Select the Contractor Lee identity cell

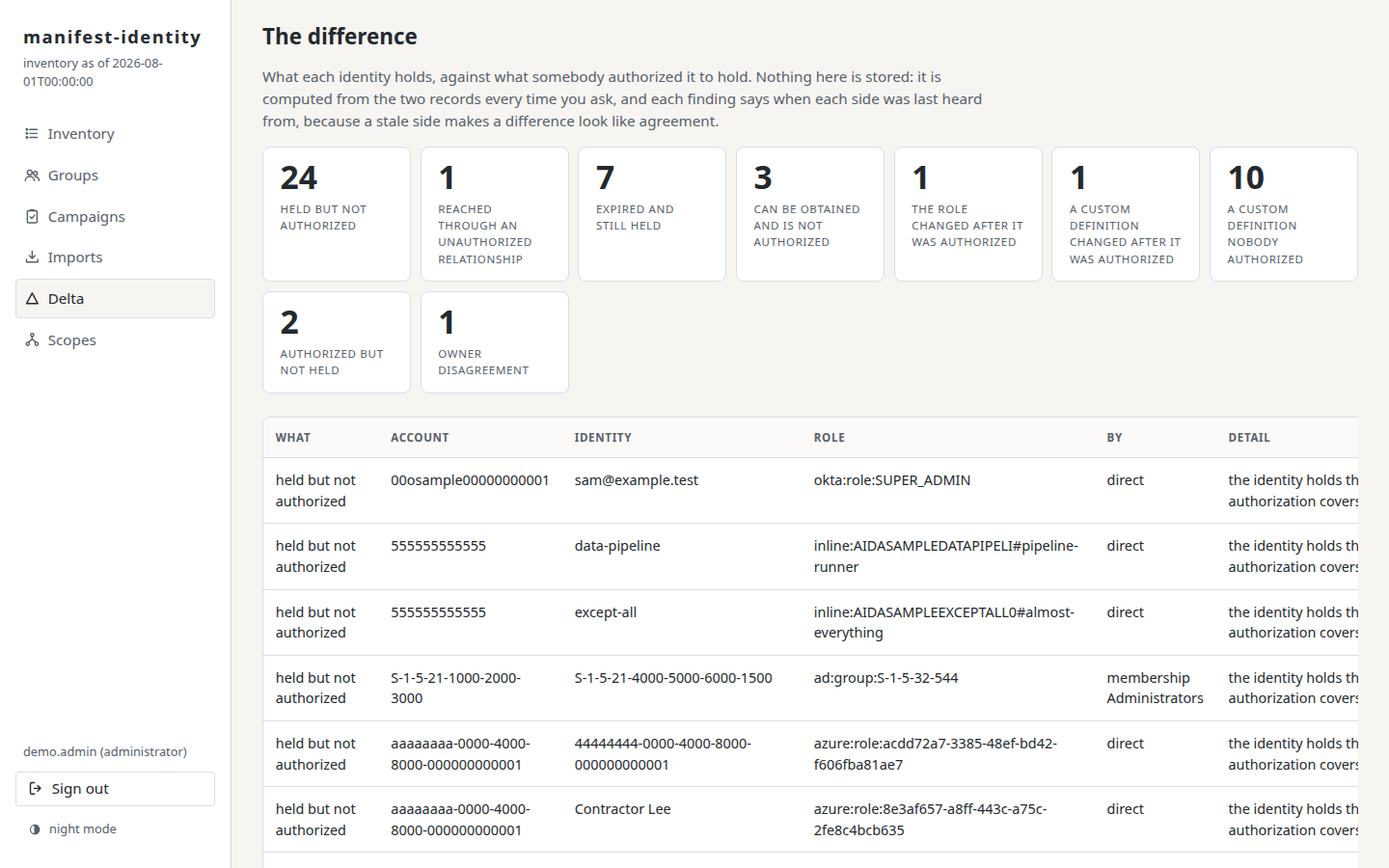(x=623, y=809)
